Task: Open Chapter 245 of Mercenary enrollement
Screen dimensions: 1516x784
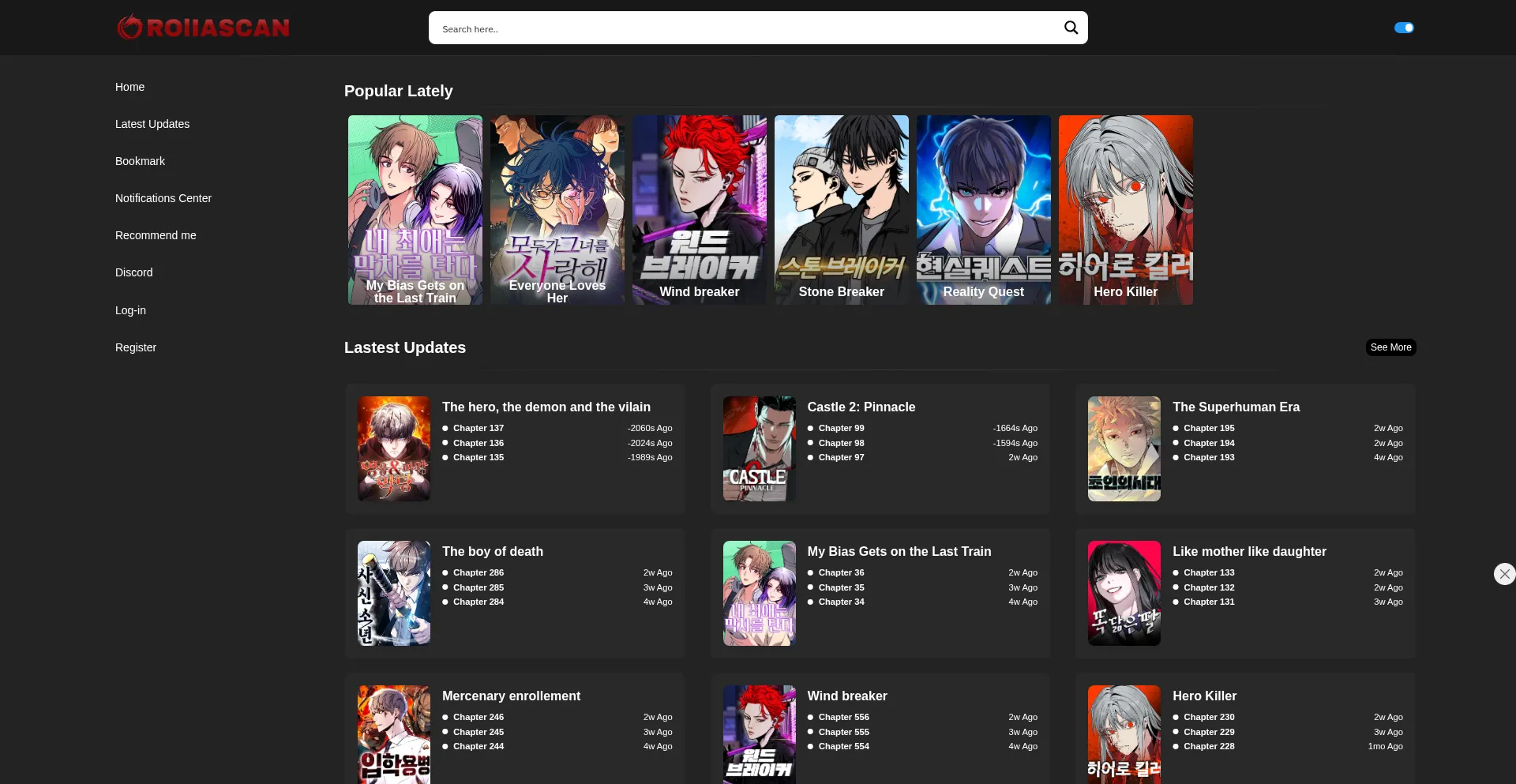Action: [478, 732]
